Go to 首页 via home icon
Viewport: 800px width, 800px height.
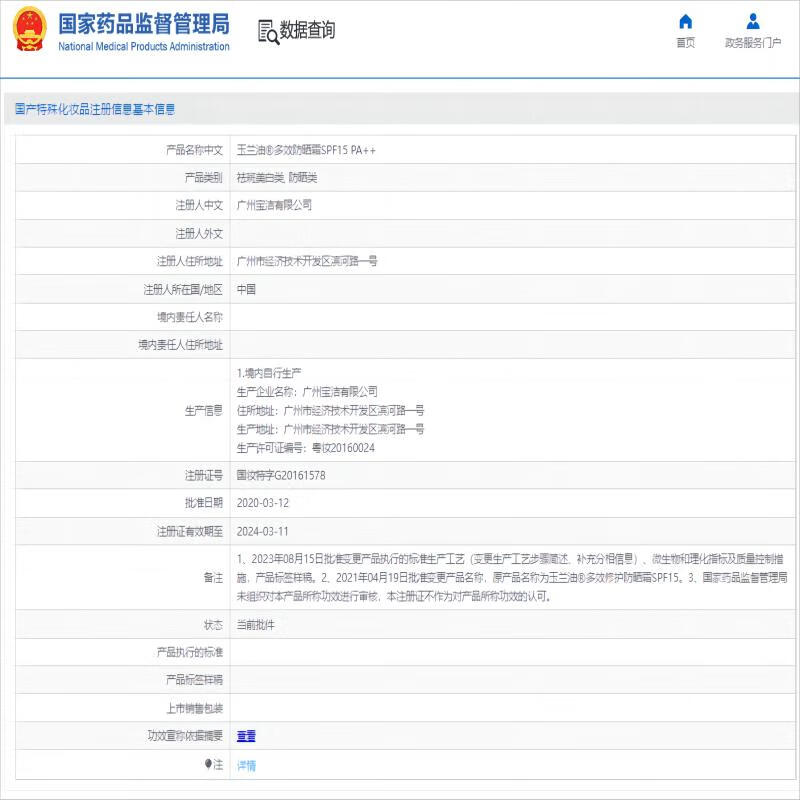click(x=686, y=21)
